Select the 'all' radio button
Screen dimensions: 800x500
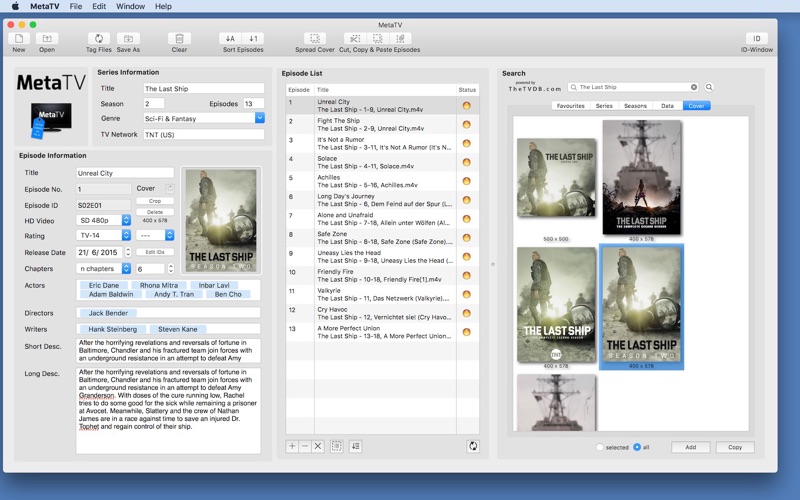pyautogui.click(x=637, y=447)
